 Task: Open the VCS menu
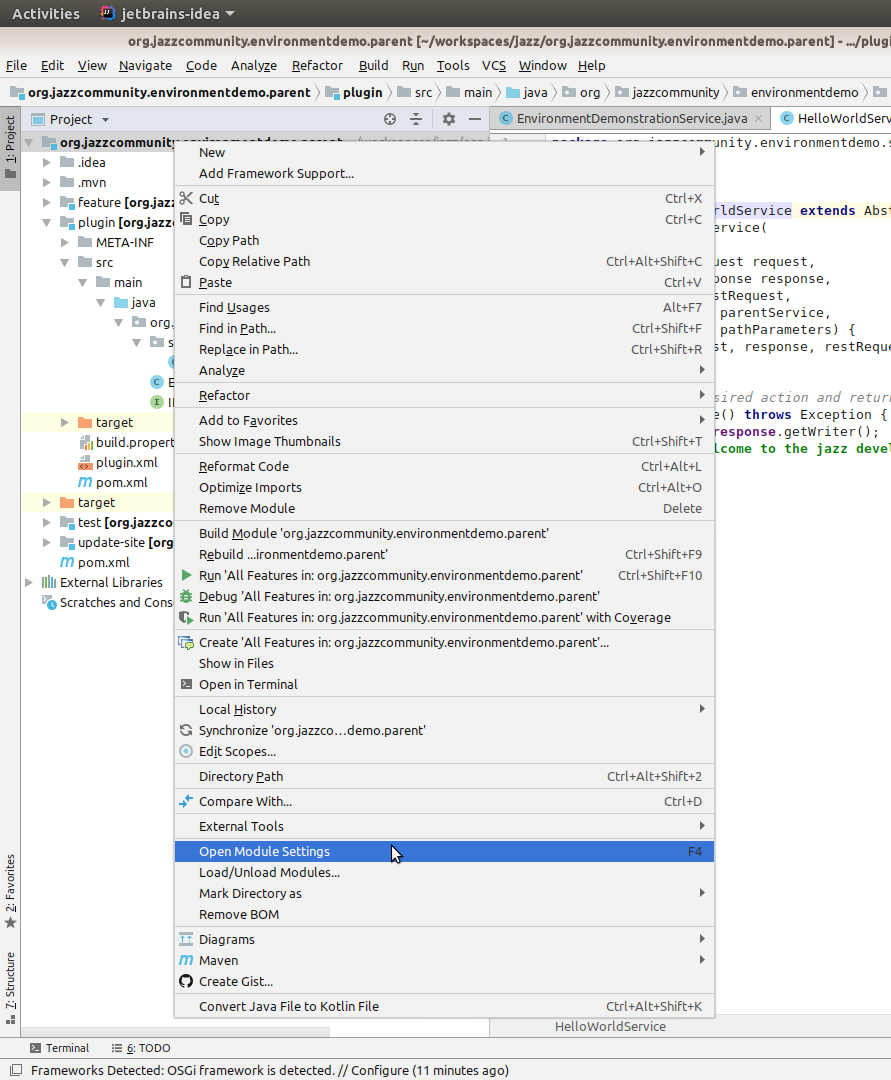point(494,65)
